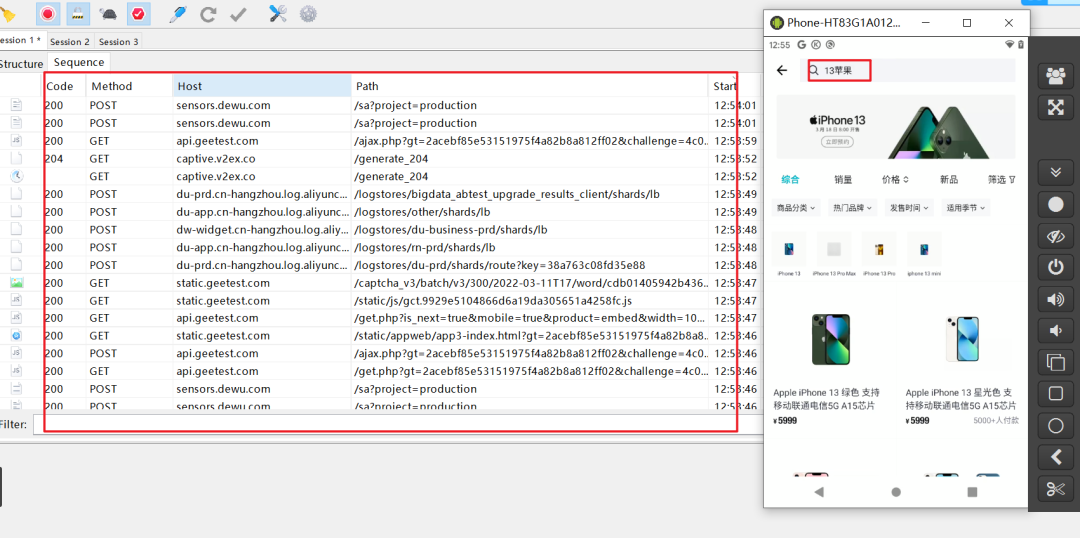The width and height of the screenshot is (1080, 538).
Task: Sort table by Path column header
Action: [x=529, y=86]
